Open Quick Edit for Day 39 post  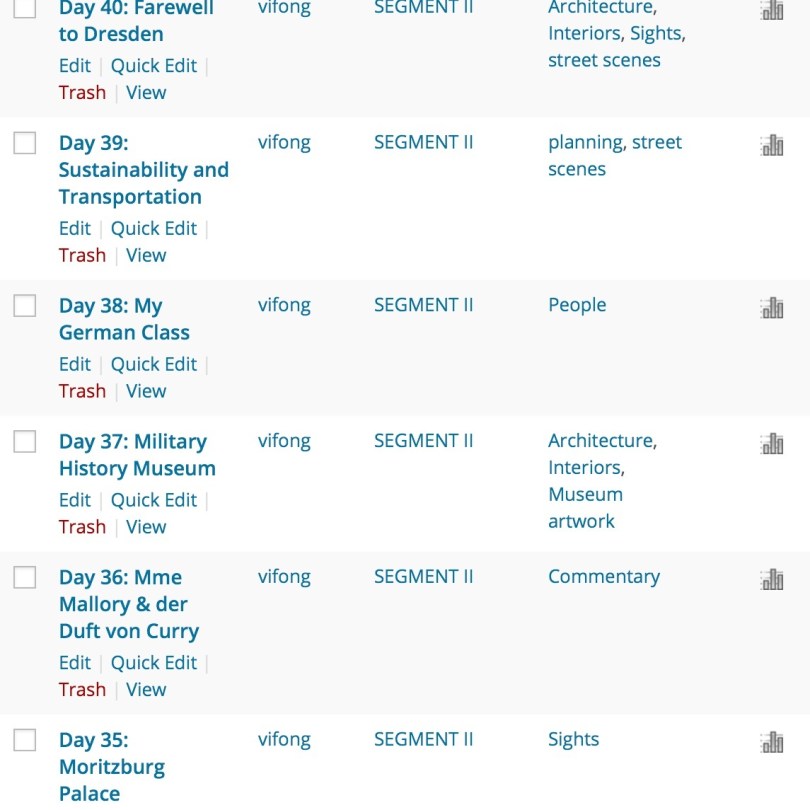154,228
